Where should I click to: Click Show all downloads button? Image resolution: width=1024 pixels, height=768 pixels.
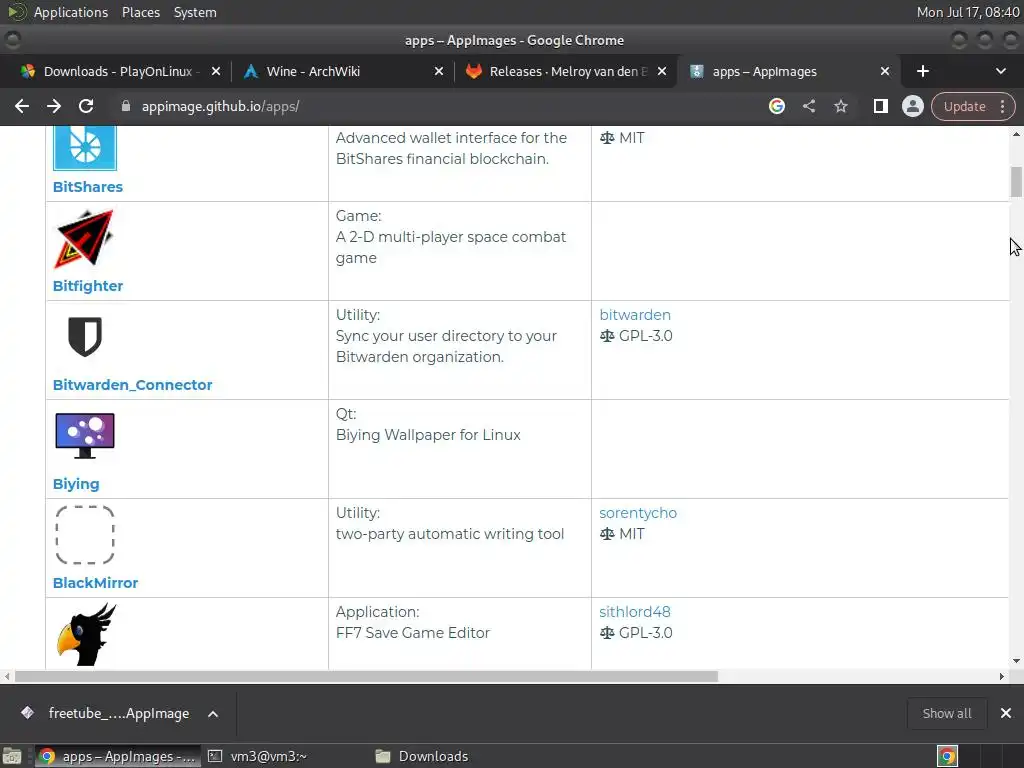[x=946, y=713]
